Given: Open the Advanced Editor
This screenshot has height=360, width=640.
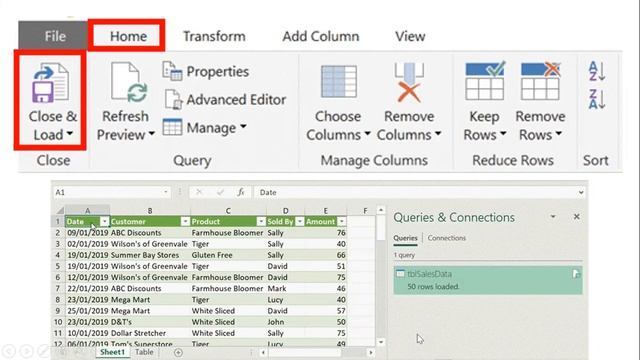Looking at the screenshot, I should click(225, 100).
